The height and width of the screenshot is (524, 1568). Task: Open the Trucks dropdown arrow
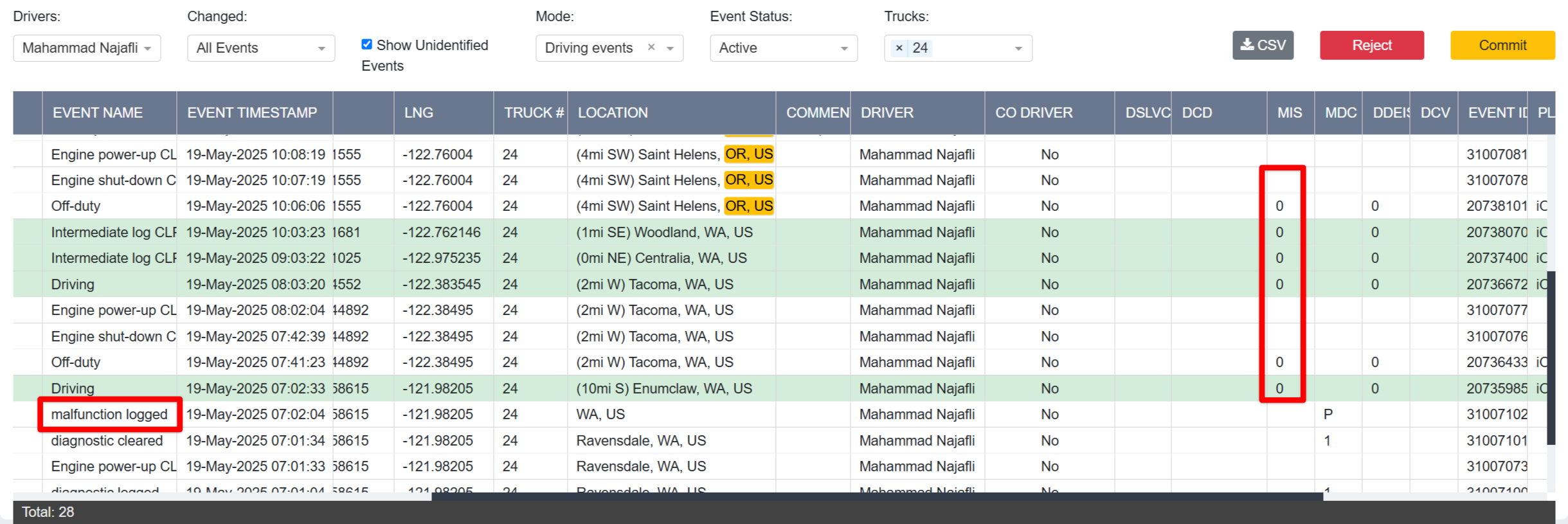click(x=1018, y=48)
